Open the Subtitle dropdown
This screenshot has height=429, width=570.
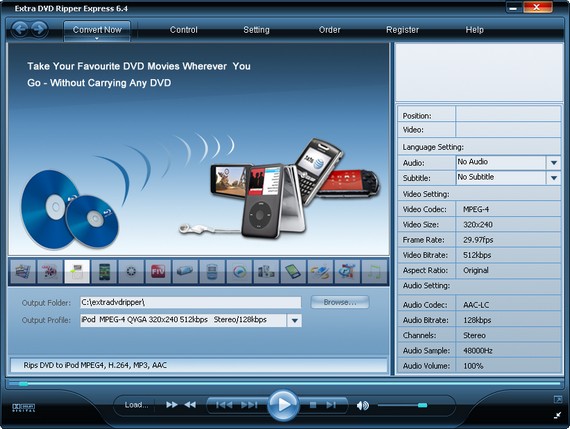[x=508, y=178]
